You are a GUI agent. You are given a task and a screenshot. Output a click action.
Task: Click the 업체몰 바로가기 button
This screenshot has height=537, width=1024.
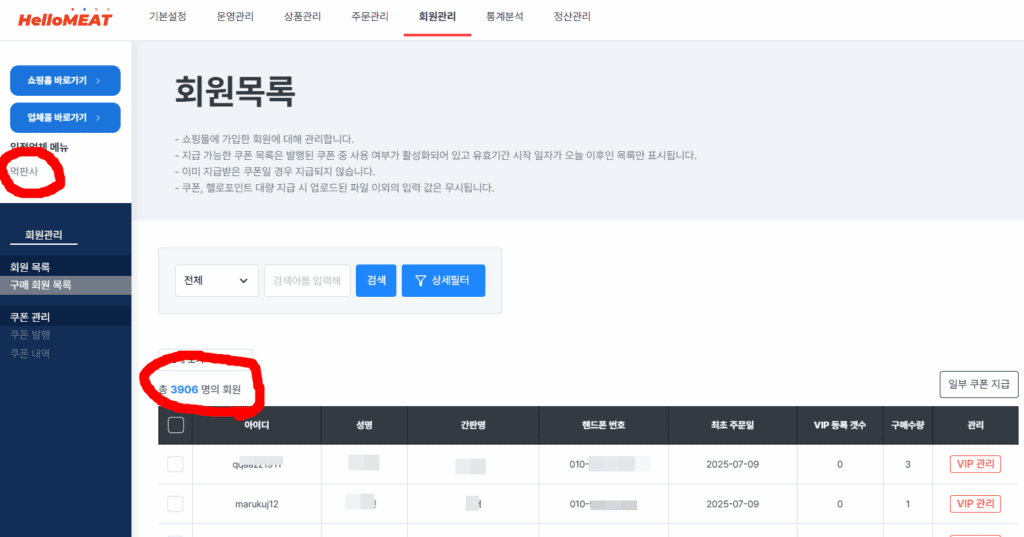pos(65,118)
